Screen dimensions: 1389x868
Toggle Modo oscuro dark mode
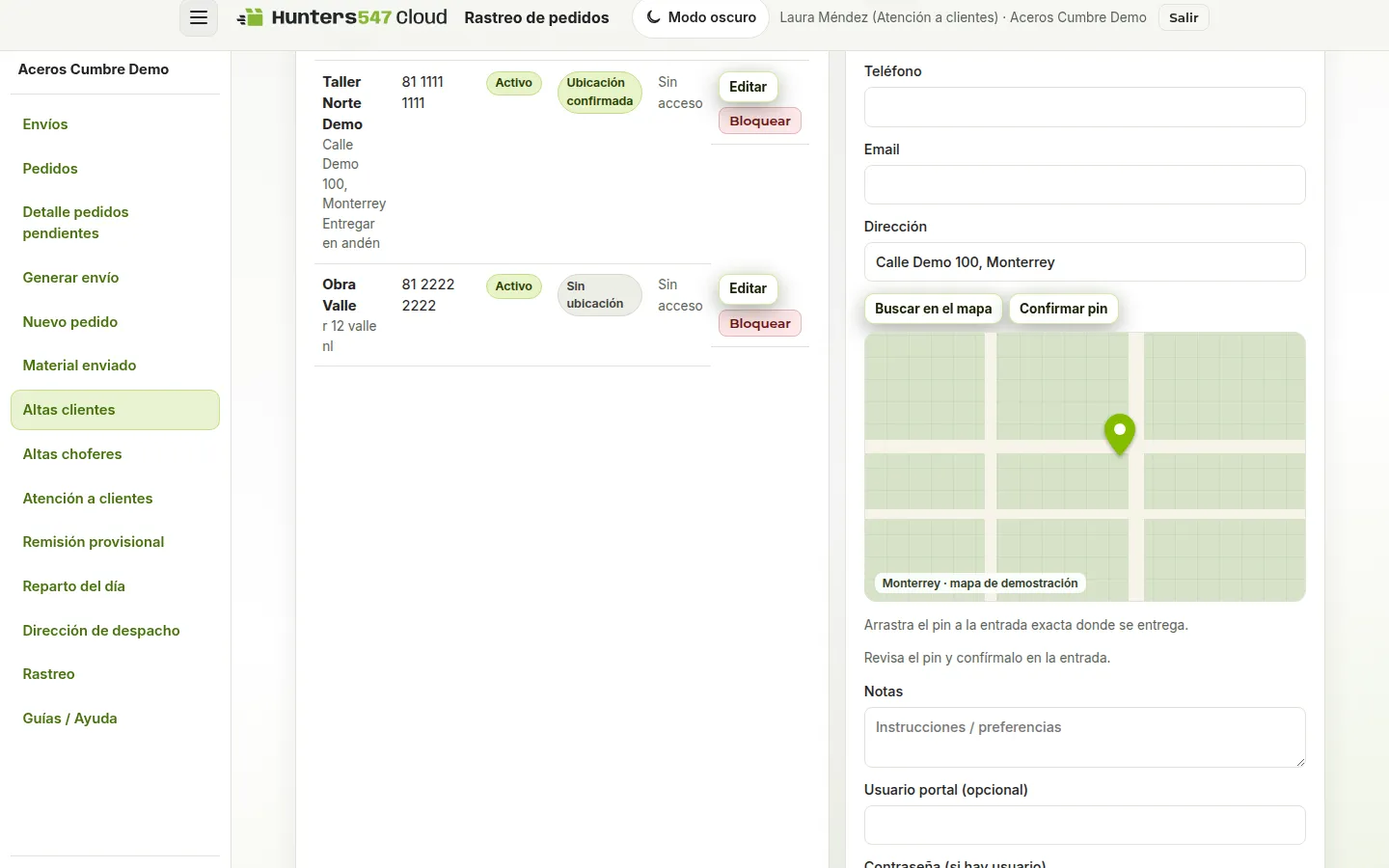[x=700, y=17]
